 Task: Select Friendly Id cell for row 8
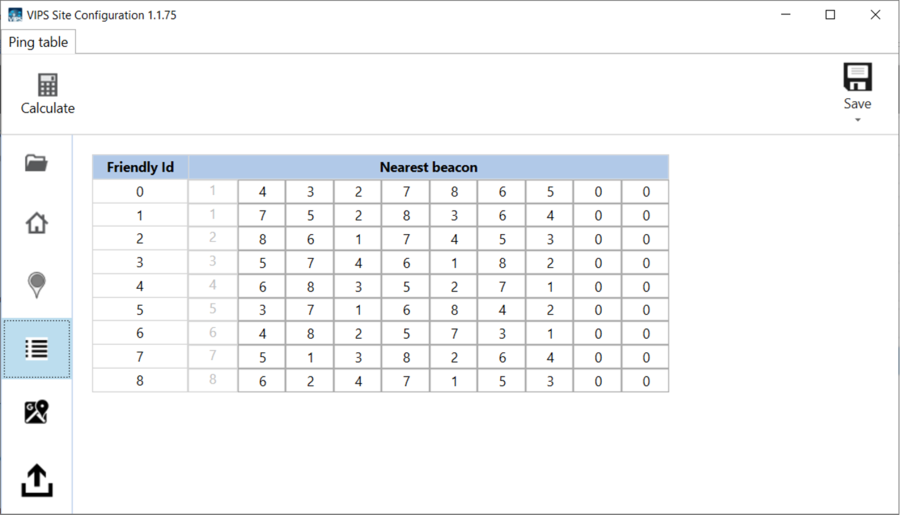(140, 381)
